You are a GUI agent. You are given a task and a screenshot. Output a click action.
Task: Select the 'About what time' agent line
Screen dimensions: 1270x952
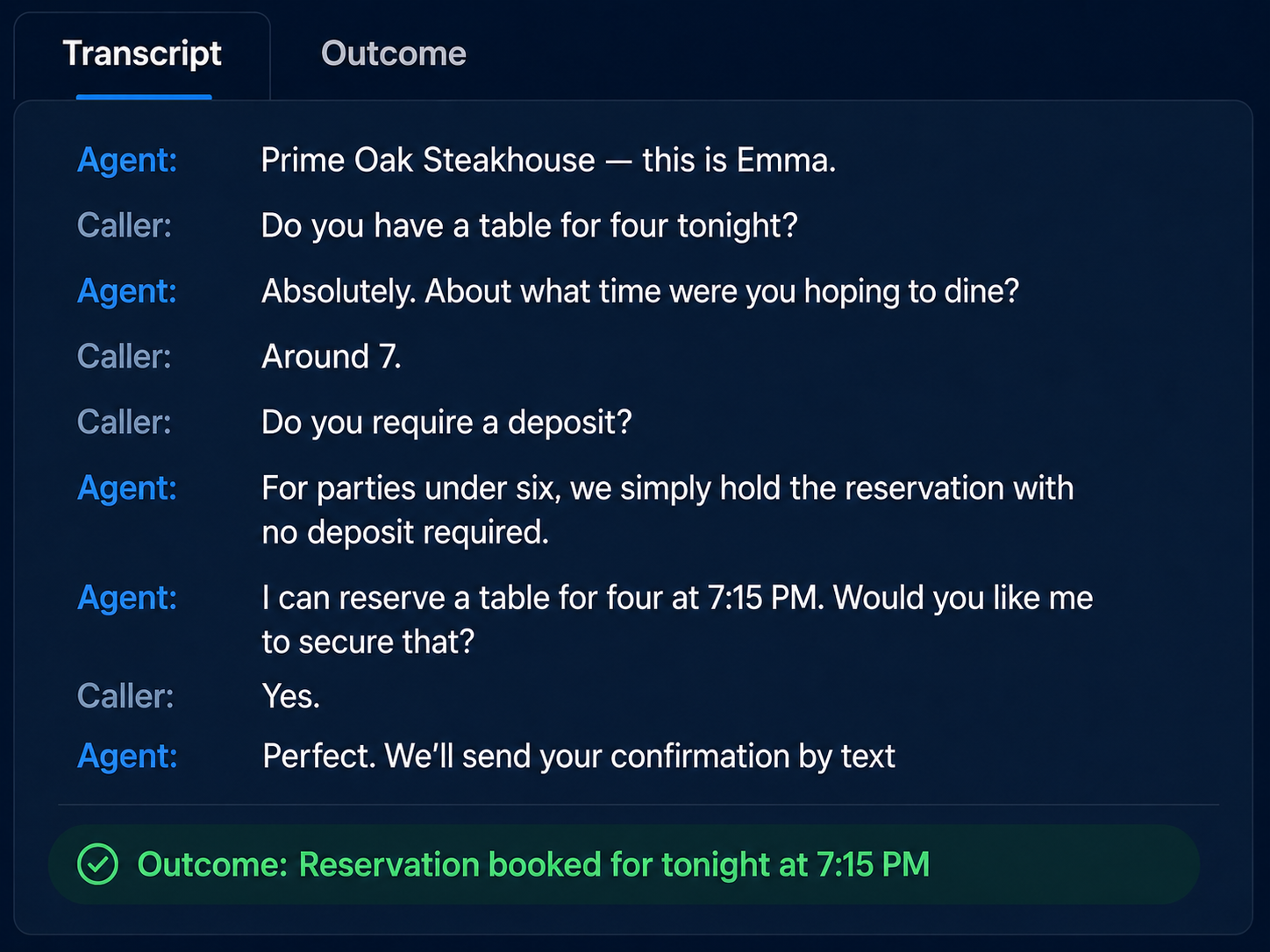click(640, 292)
